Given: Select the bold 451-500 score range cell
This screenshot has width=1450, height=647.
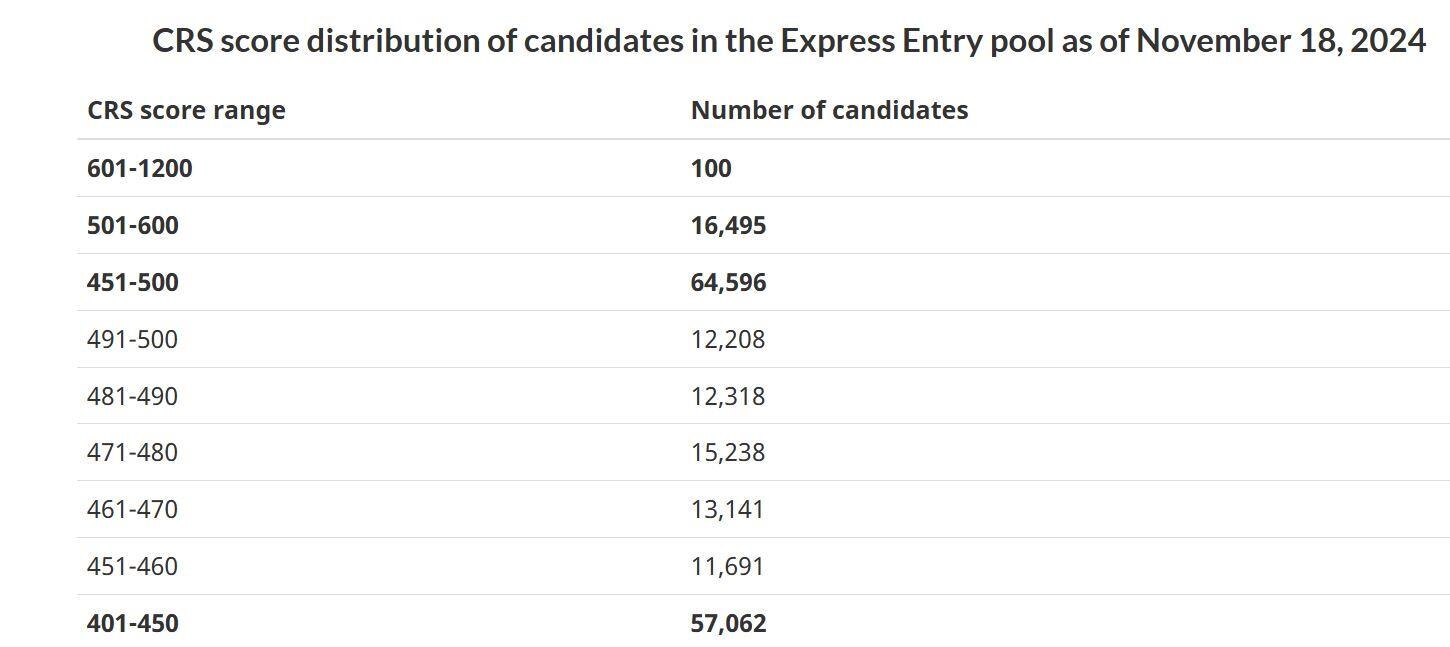Looking at the screenshot, I should [133, 282].
